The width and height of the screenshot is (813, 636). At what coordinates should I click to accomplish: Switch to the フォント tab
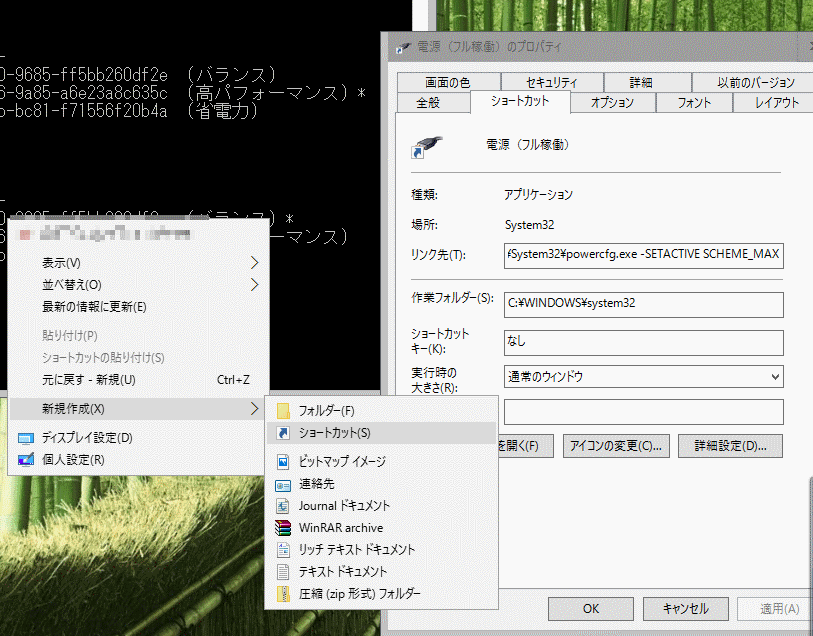click(x=694, y=103)
